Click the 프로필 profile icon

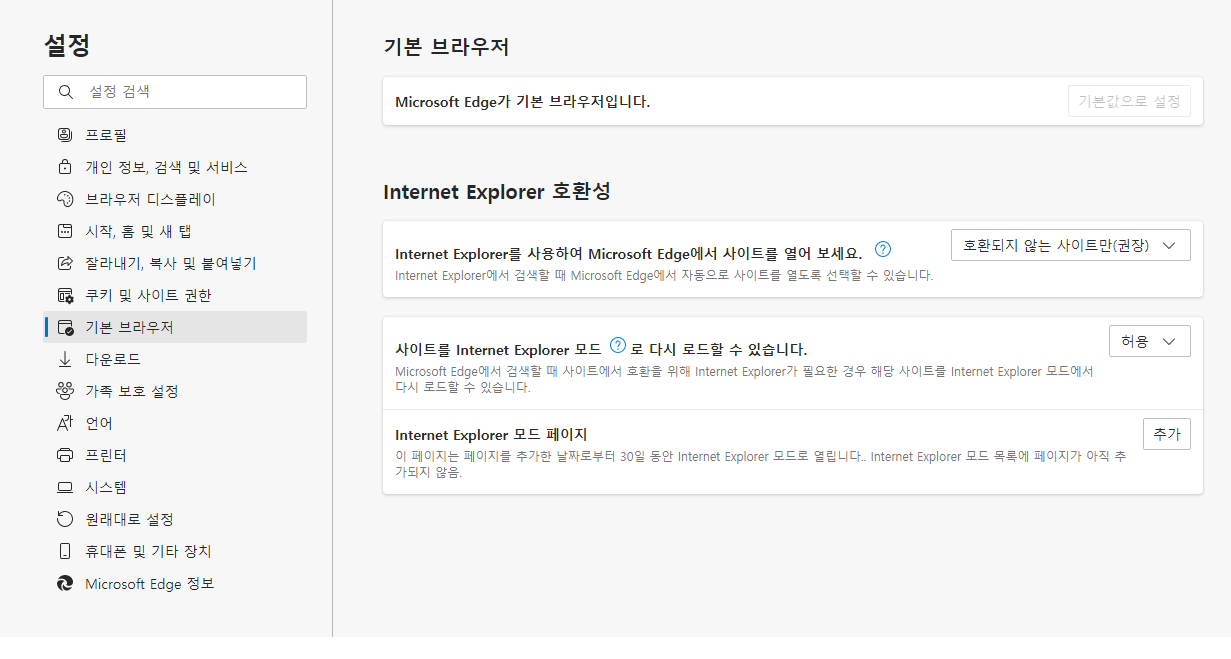(x=65, y=135)
